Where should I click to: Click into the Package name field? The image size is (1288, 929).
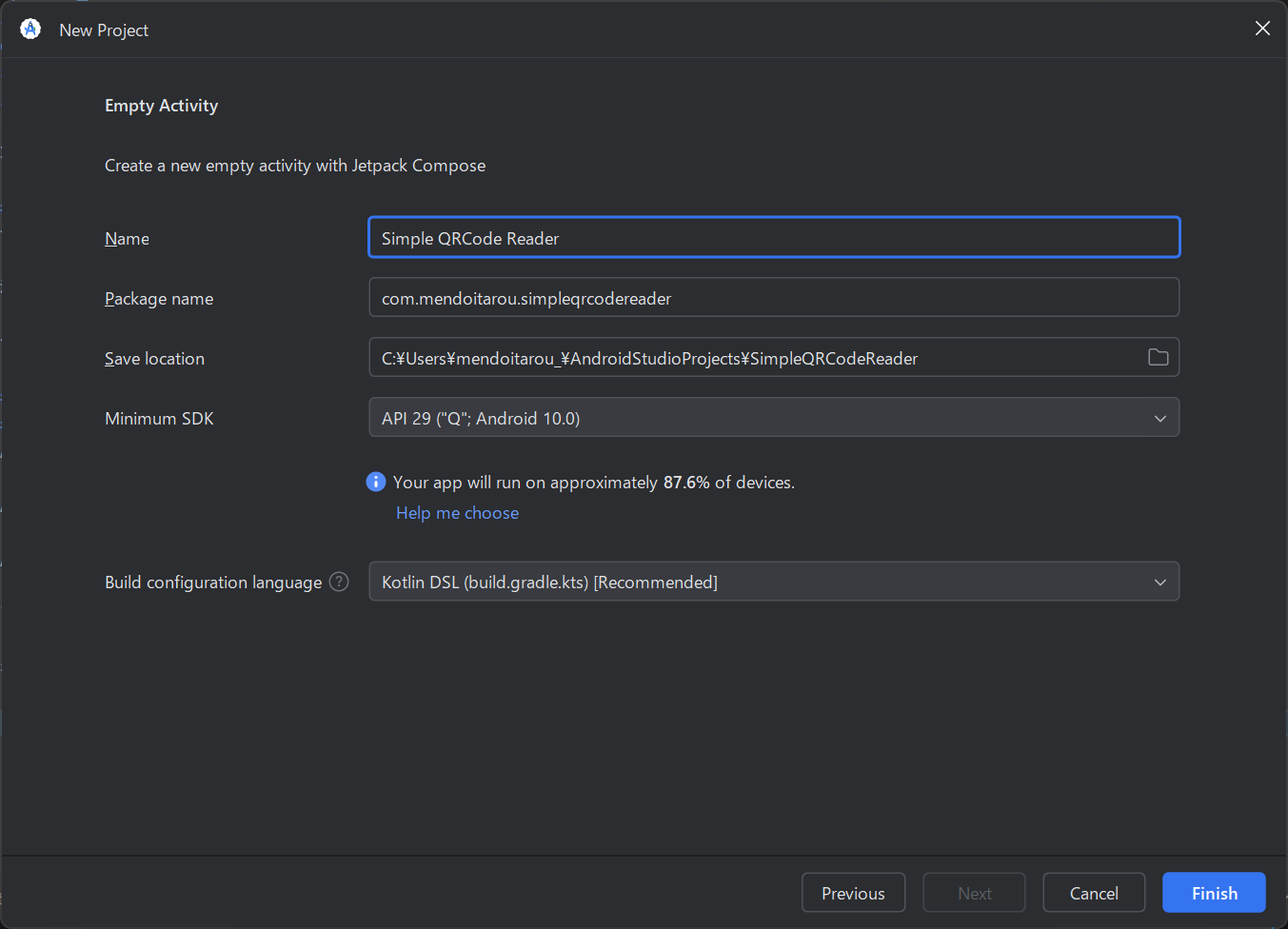click(x=773, y=298)
